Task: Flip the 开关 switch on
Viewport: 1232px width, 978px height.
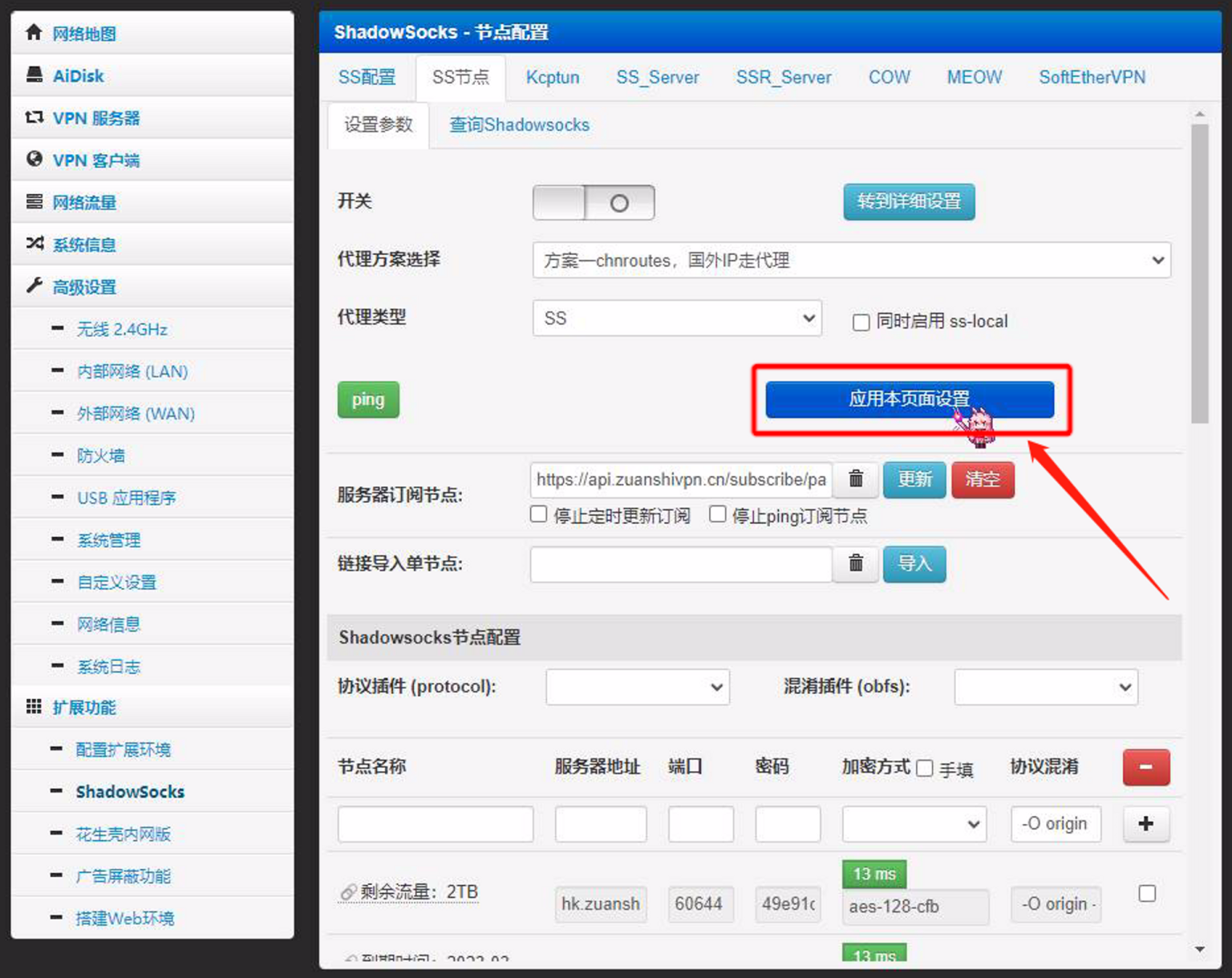Action: [594, 202]
